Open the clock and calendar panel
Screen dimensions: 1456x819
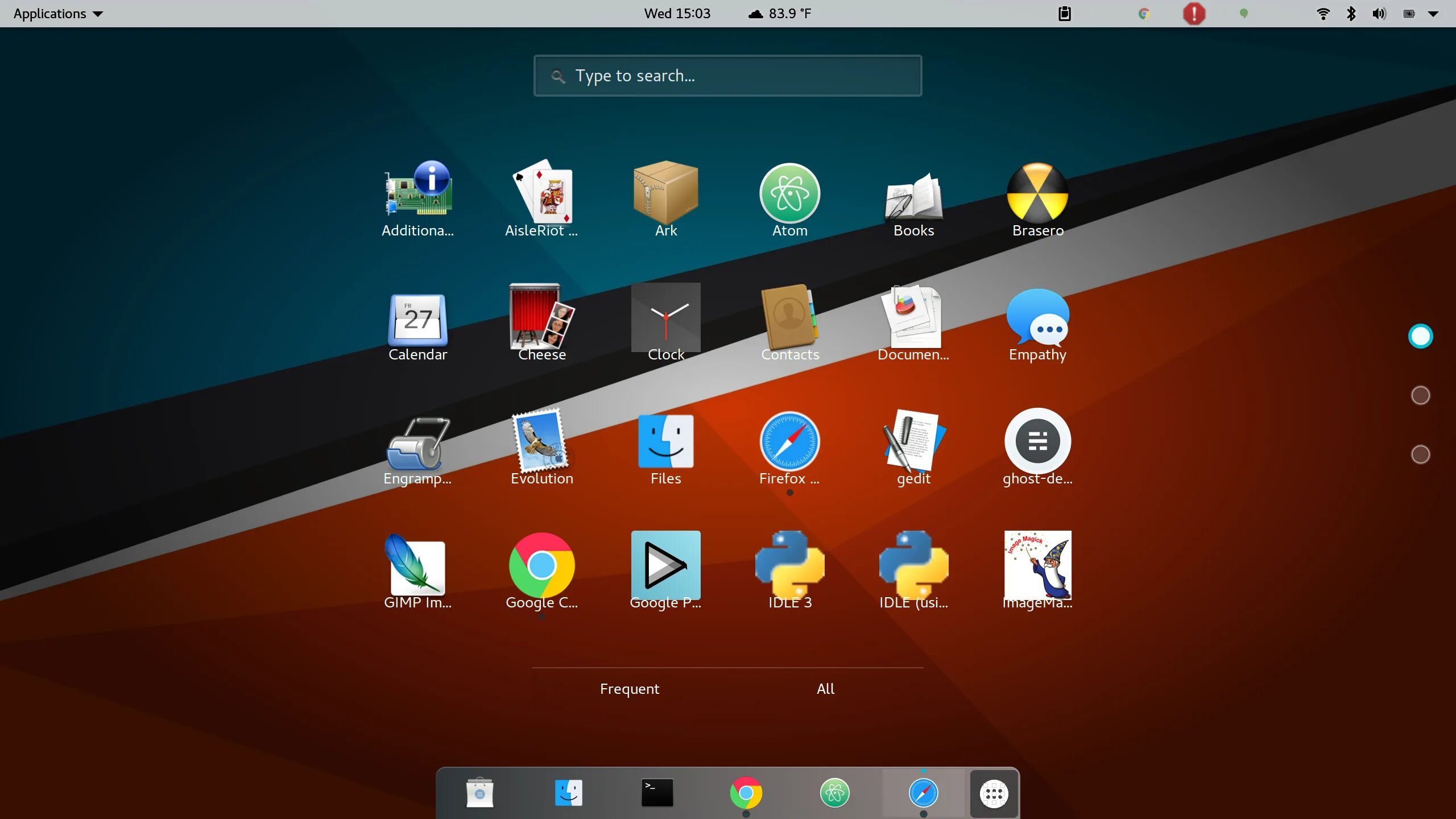coord(677,14)
